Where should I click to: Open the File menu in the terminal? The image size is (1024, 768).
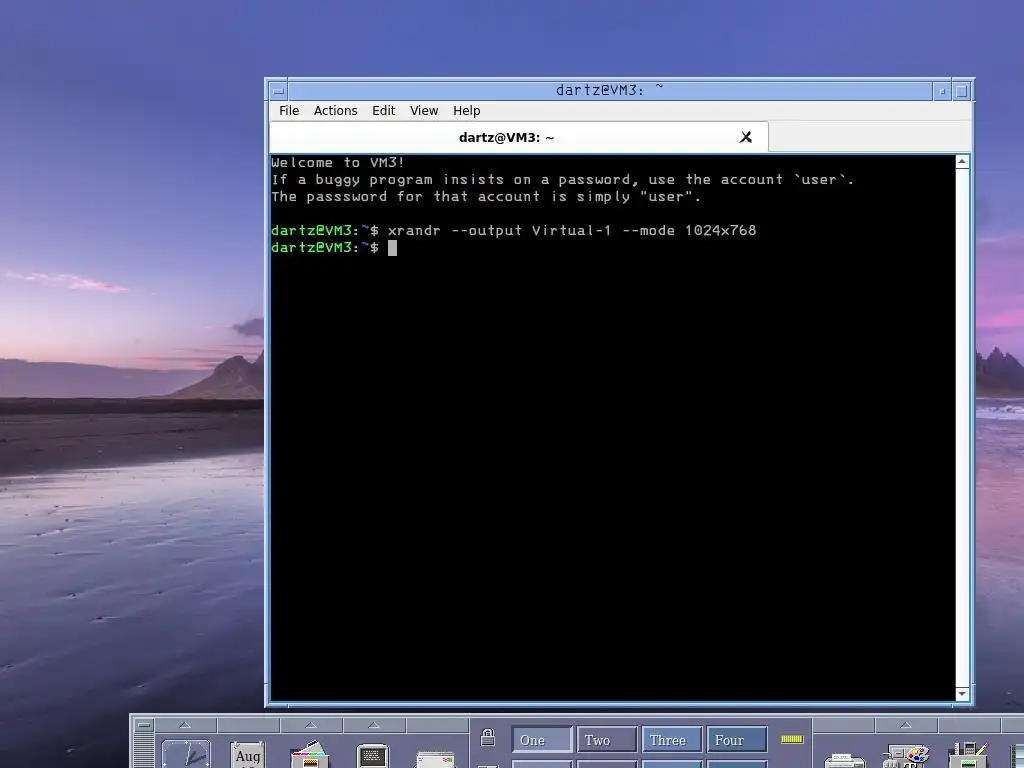pos(289,110)
